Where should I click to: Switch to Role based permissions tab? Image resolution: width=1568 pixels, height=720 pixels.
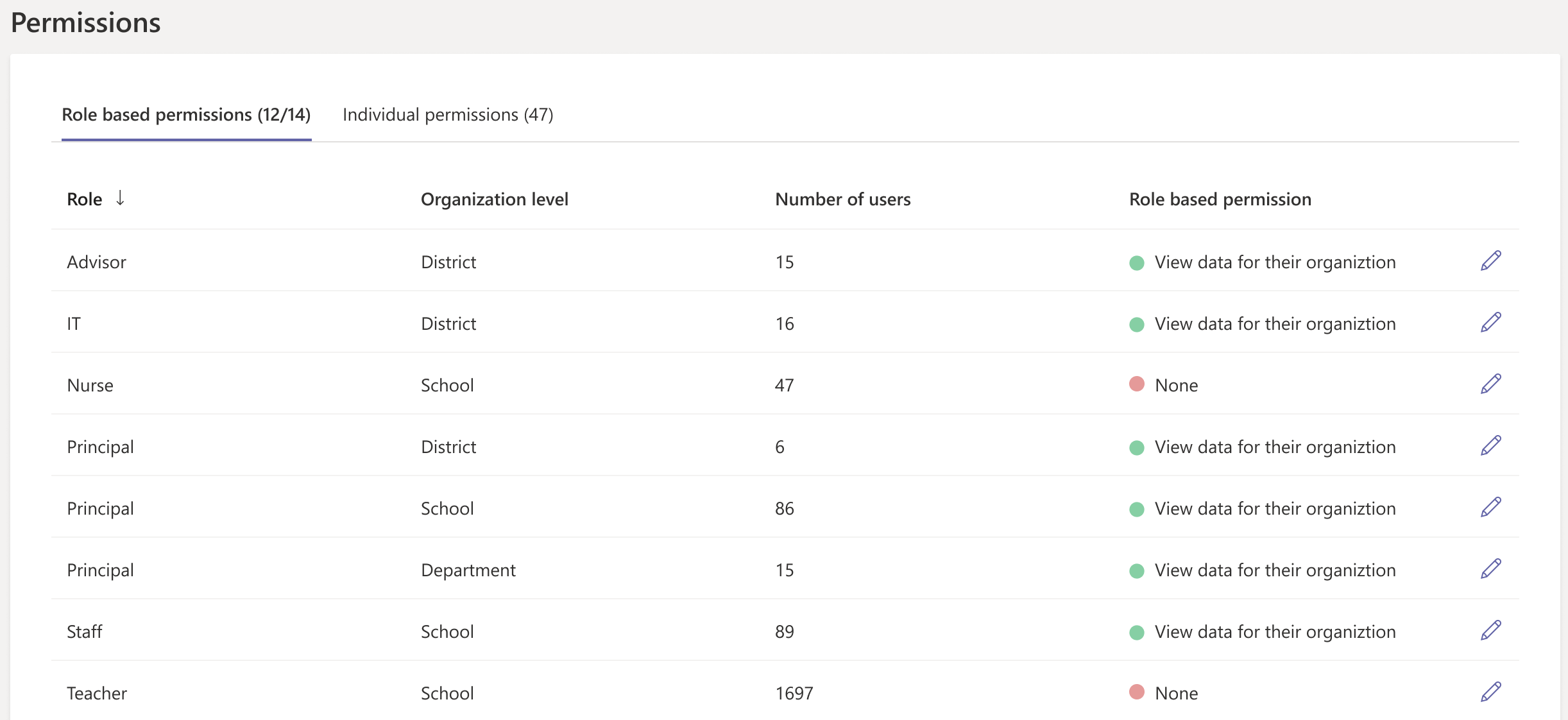tap(186, 115)
